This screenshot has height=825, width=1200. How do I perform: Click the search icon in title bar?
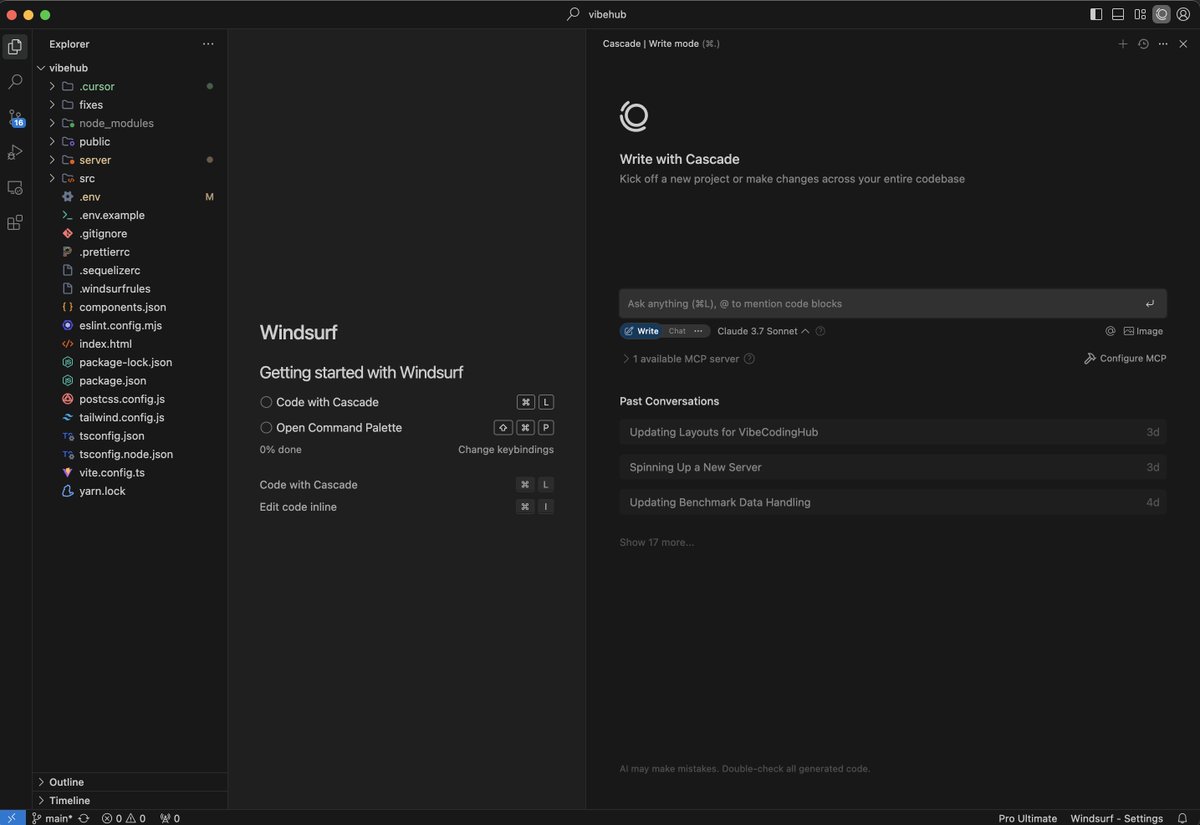573,14
